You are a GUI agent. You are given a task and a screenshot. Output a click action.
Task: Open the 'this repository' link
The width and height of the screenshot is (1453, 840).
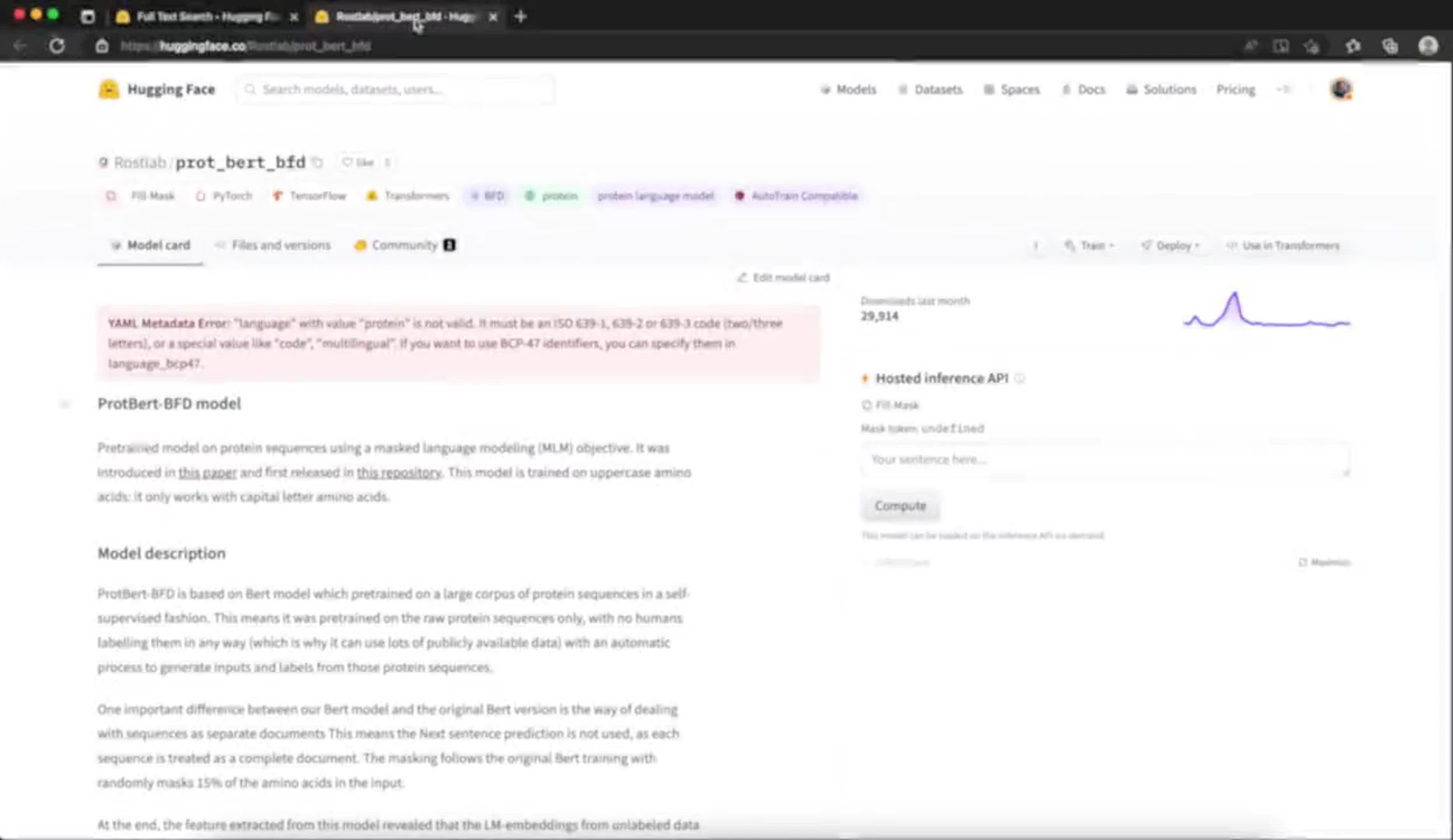pyautogui.click(x=399, y=473)
